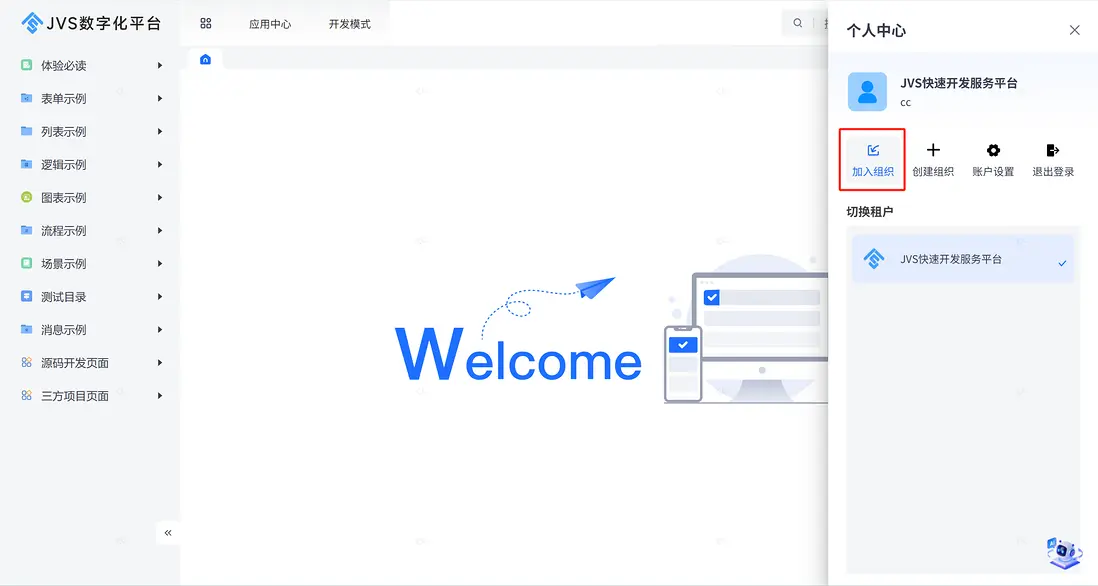Click the 加入组织 label

tap(873, 172)
